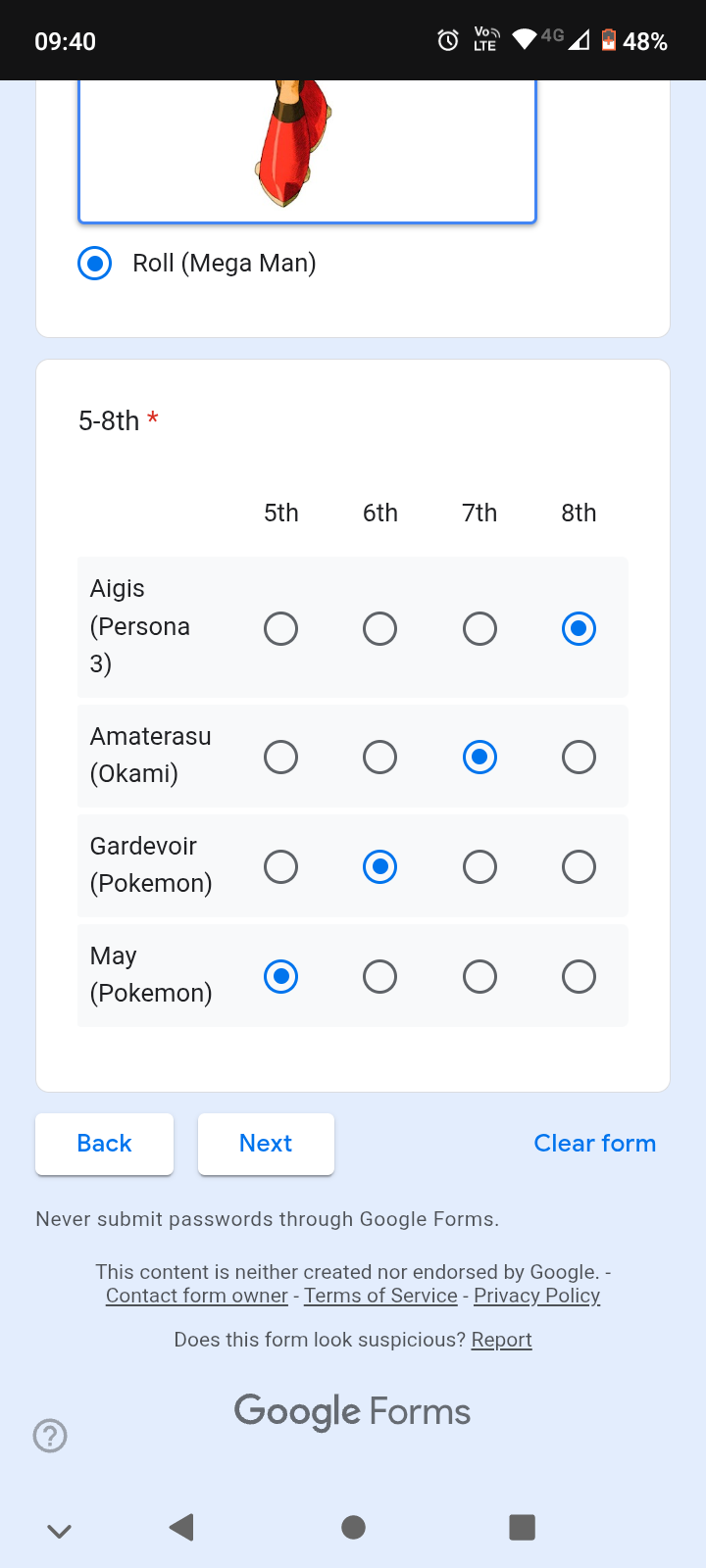The width and height of the screenshot is (706, 1568).
Task: Open the Terms of Service link
Action: tap(380, 1296)
